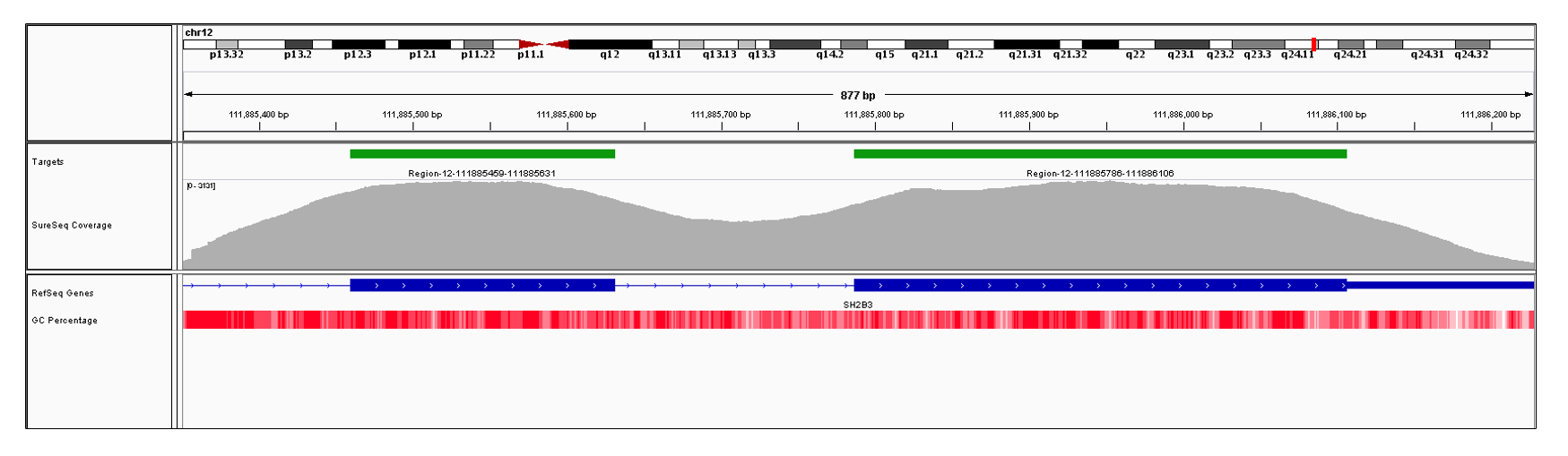Viewport: 1568px width, 456px height.
Task: Click the thin UTR segment at SH2B3 end
Action: click(x=1440, y=285)
